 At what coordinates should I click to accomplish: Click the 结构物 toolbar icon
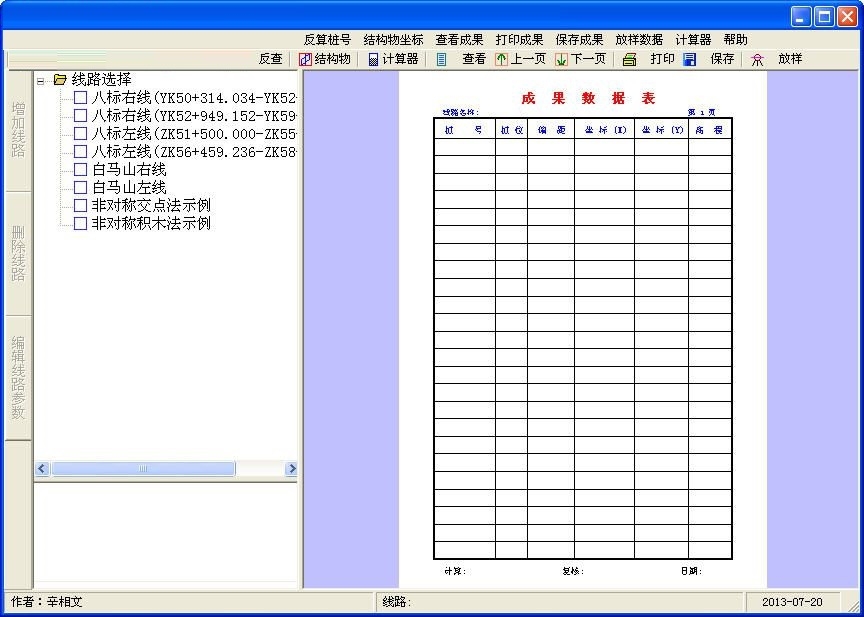(305, 59)
